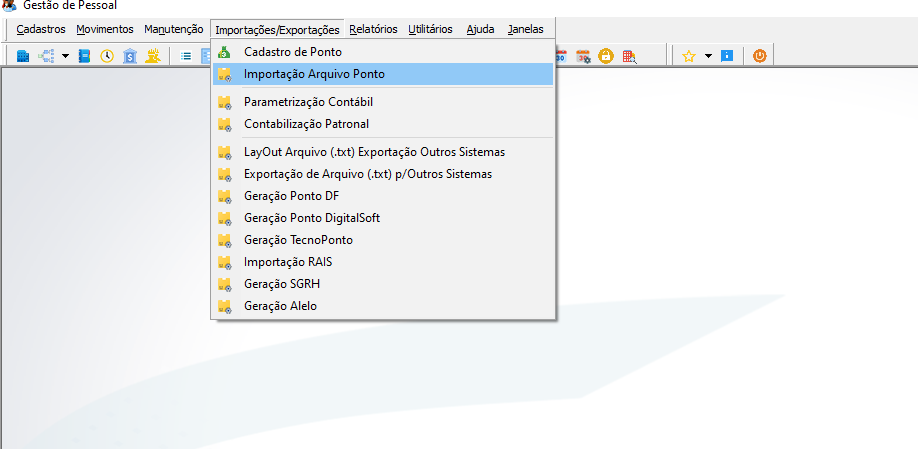Click the organization hierarchy chart icon
918x449 pixels.
coord(46,56)
